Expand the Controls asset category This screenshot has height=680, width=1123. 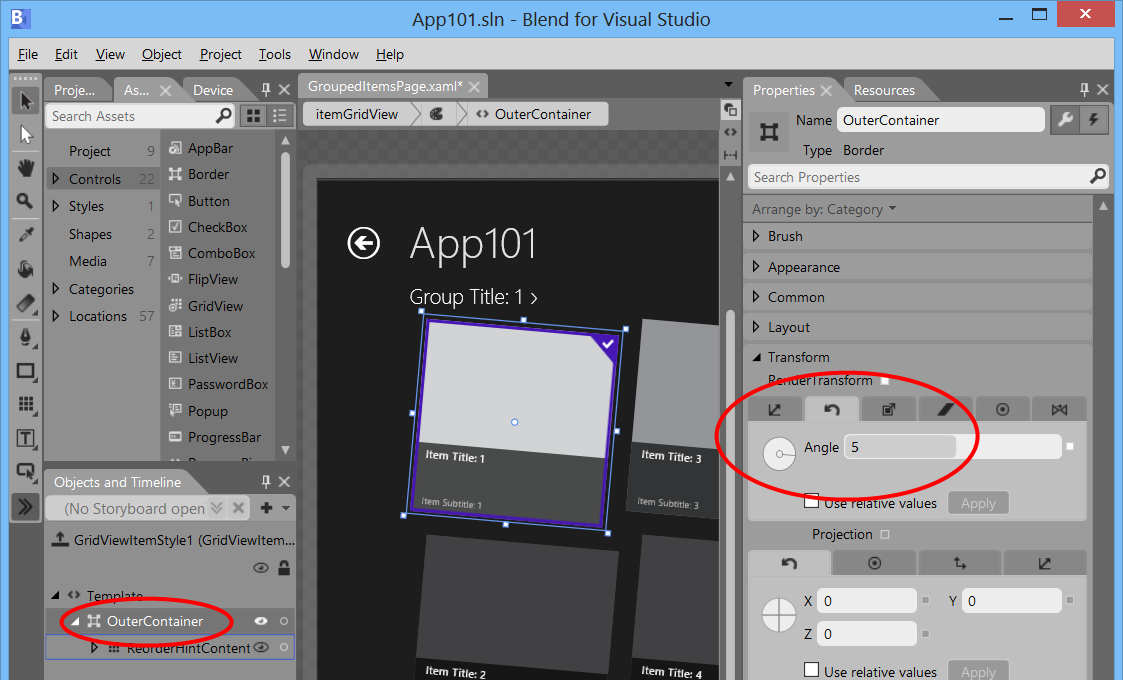(x=56, y=178)
